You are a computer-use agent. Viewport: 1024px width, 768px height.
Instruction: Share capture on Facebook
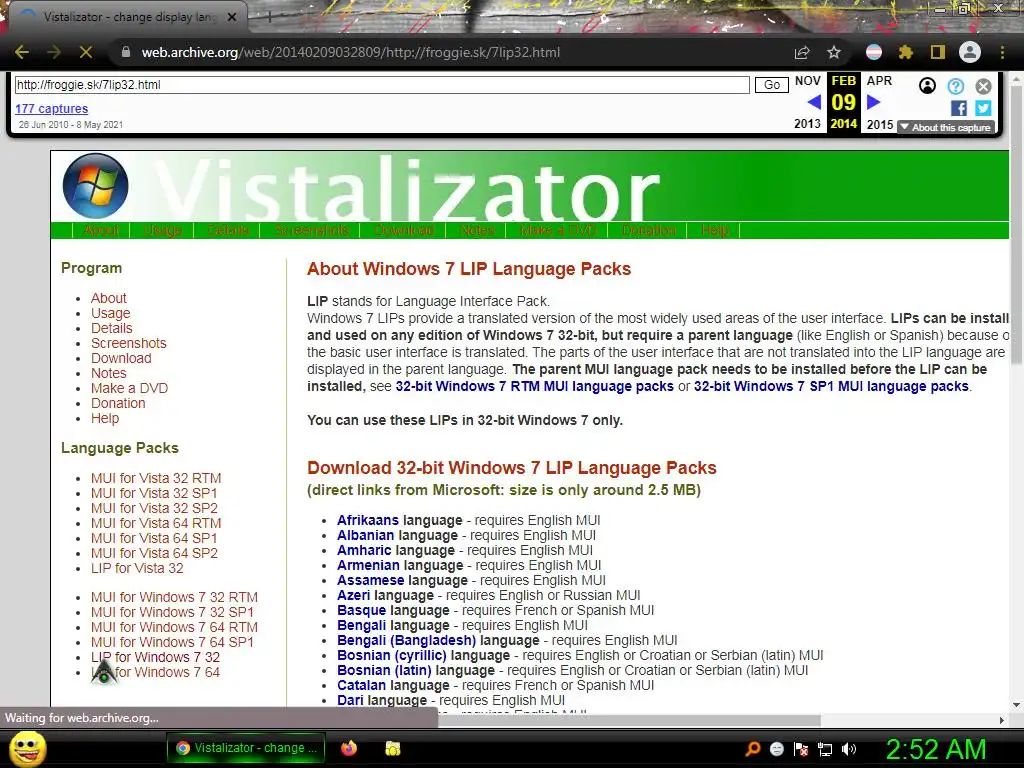[x=959, y=108]
